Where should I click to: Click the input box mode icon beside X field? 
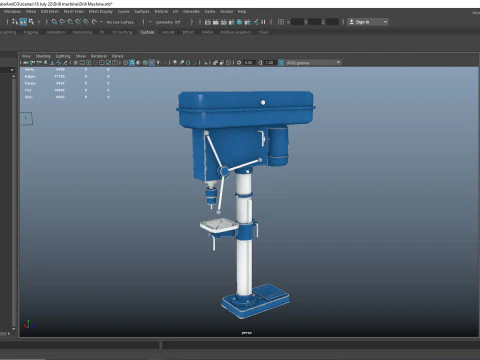(281, 22)
